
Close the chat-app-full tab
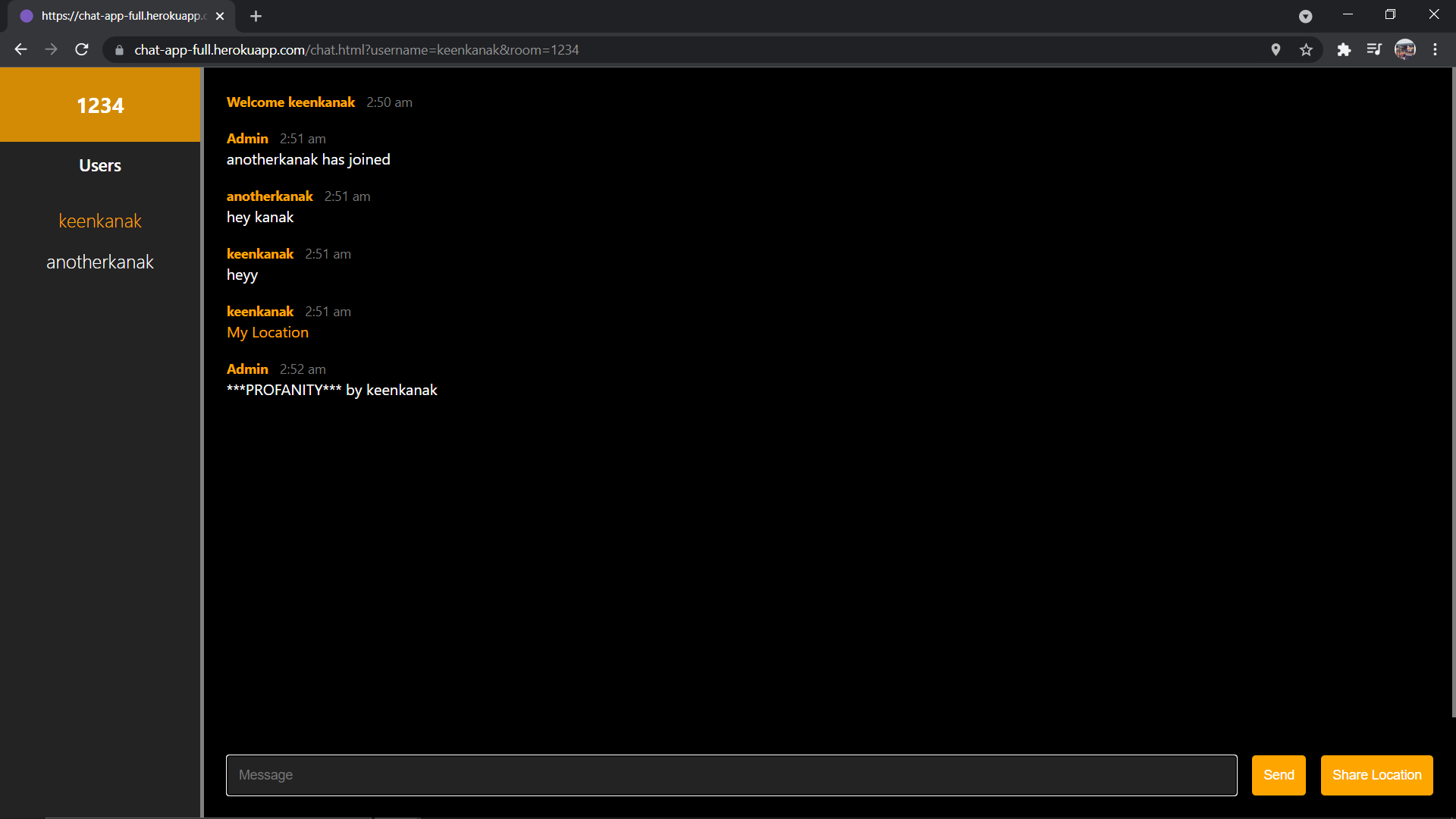[220, 16]
